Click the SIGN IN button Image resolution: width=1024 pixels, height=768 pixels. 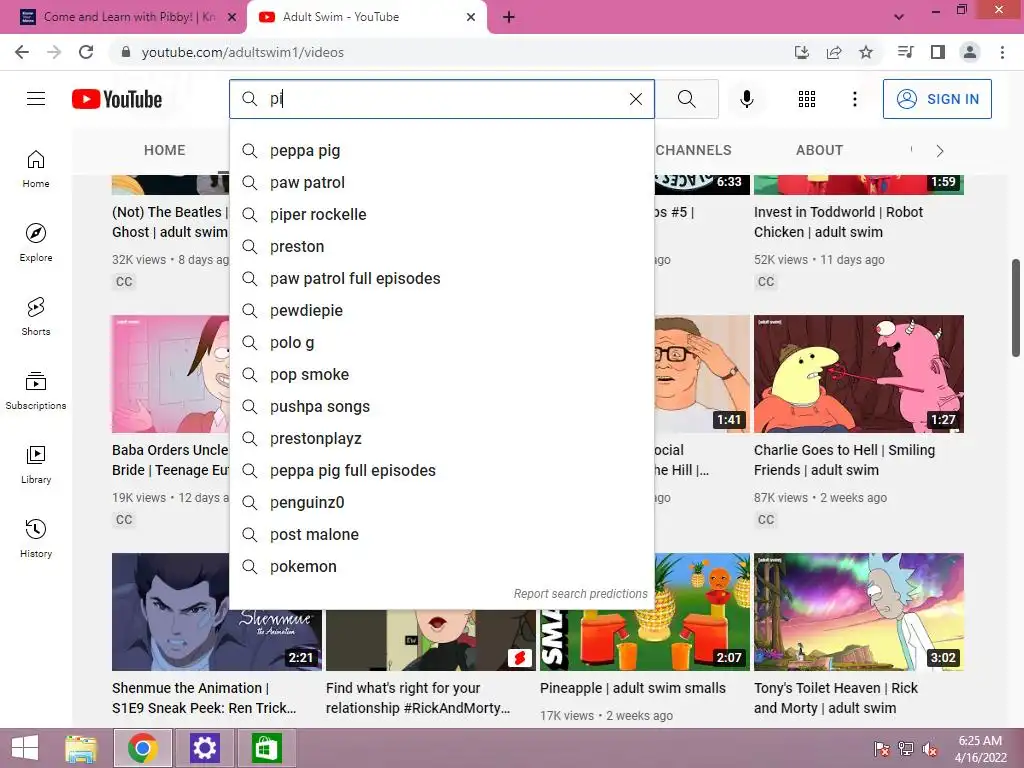coord(937,99)
